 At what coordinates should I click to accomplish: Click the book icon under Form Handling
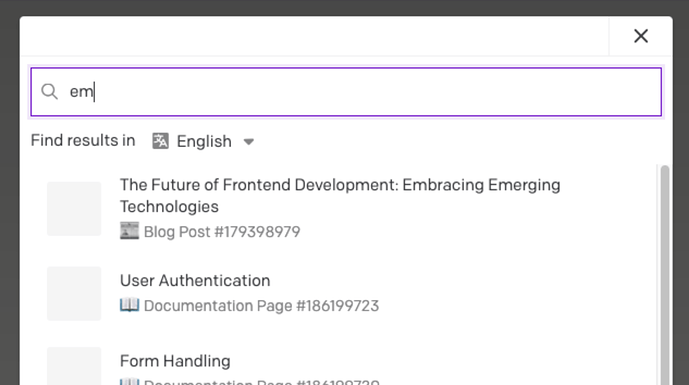[x=129, y=381]
